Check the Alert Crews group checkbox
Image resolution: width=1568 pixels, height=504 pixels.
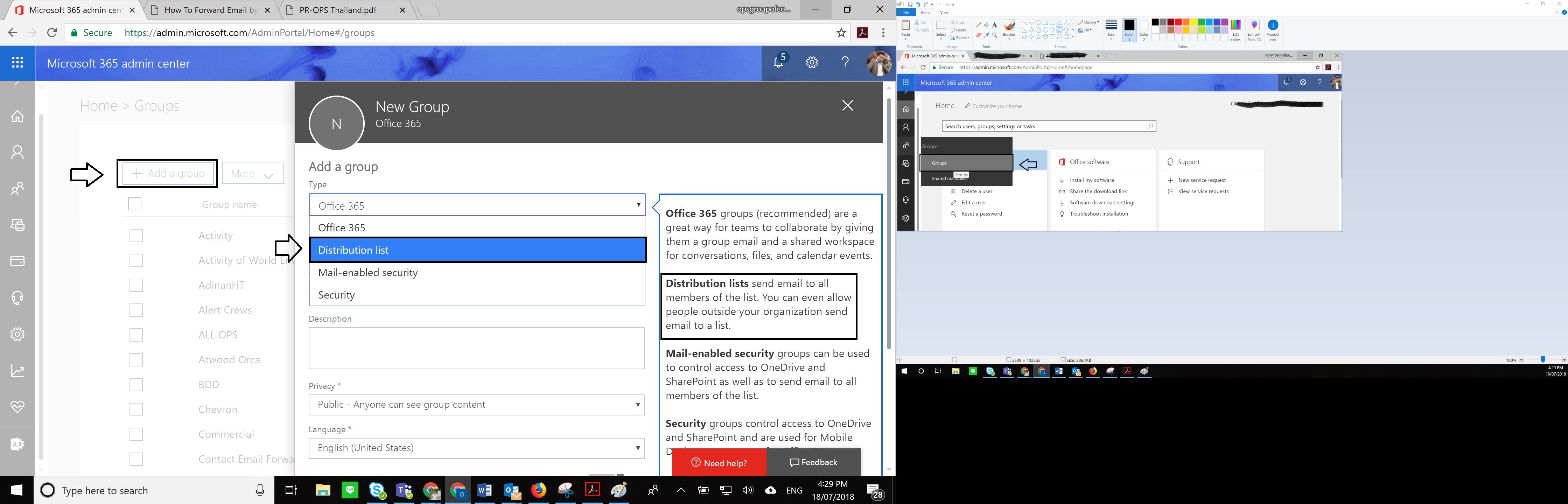coord(136,310)
